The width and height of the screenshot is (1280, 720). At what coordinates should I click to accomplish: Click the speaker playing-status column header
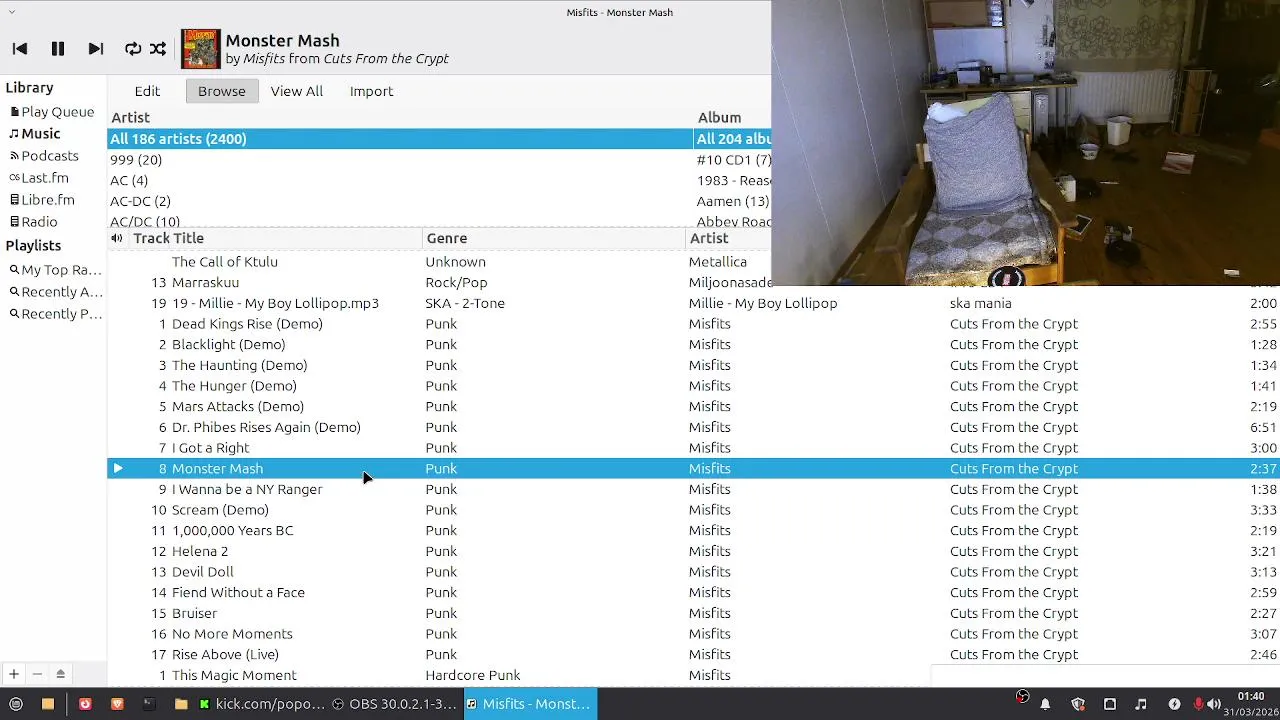(x=117, y=238)
